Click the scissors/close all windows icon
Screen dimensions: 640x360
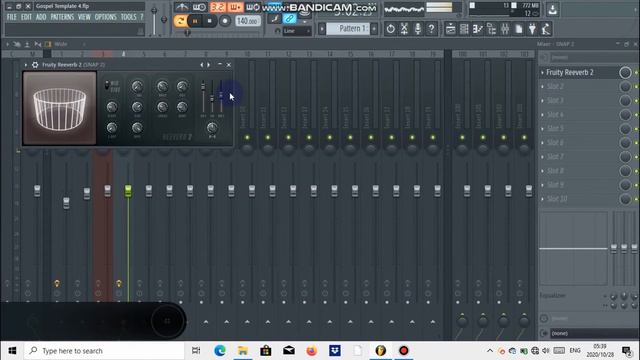[x=404, y=29]
